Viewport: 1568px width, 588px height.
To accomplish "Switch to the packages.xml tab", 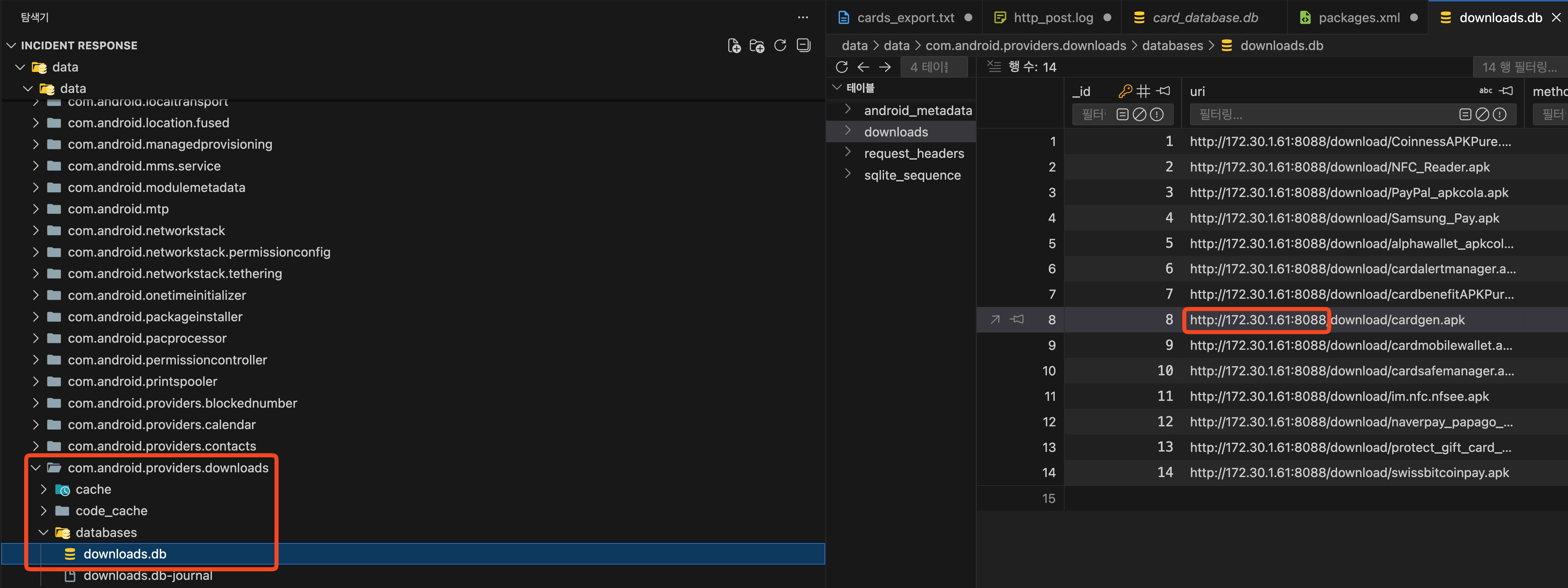I will coord(1358,18).
